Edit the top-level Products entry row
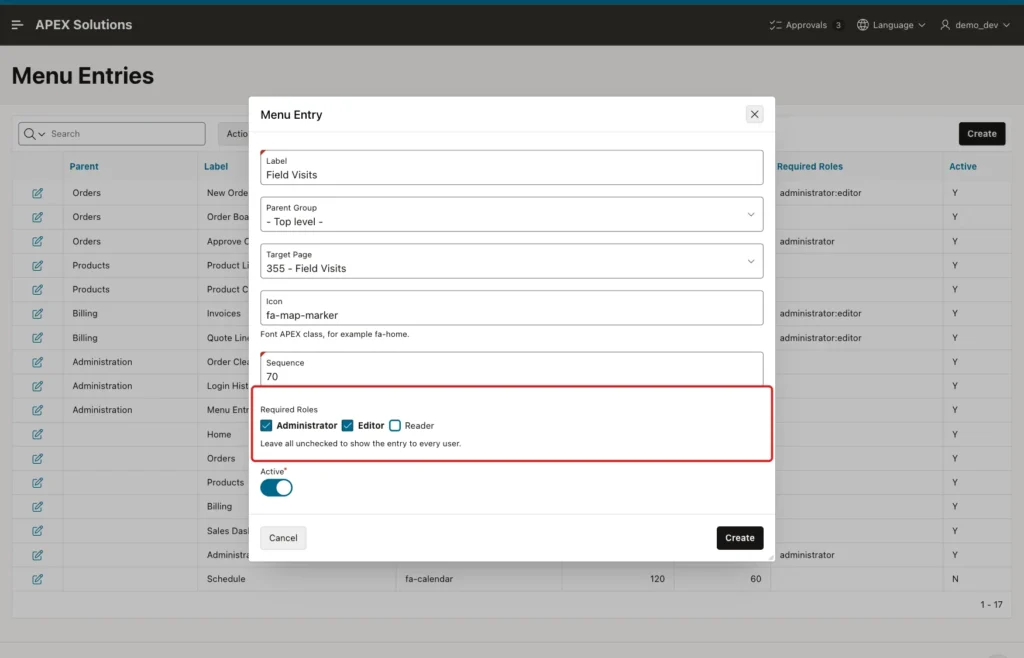1024x658 pixels. coord(37,483)
